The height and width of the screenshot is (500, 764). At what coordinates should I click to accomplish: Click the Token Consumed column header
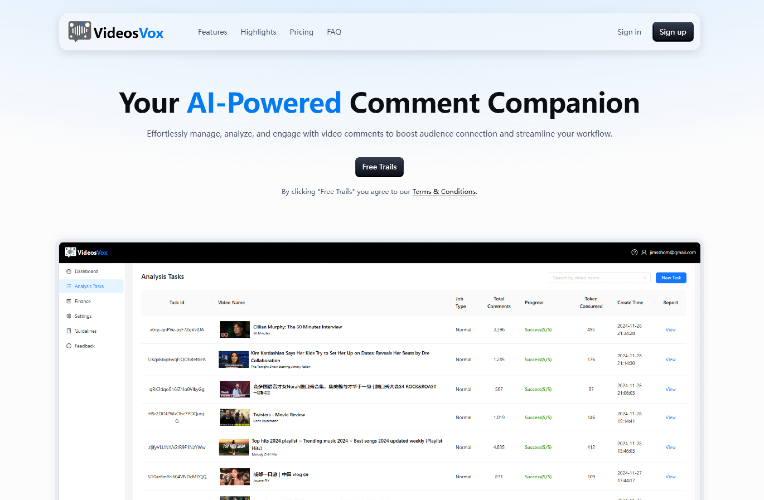pyautogui.click(x=591, y=303)
